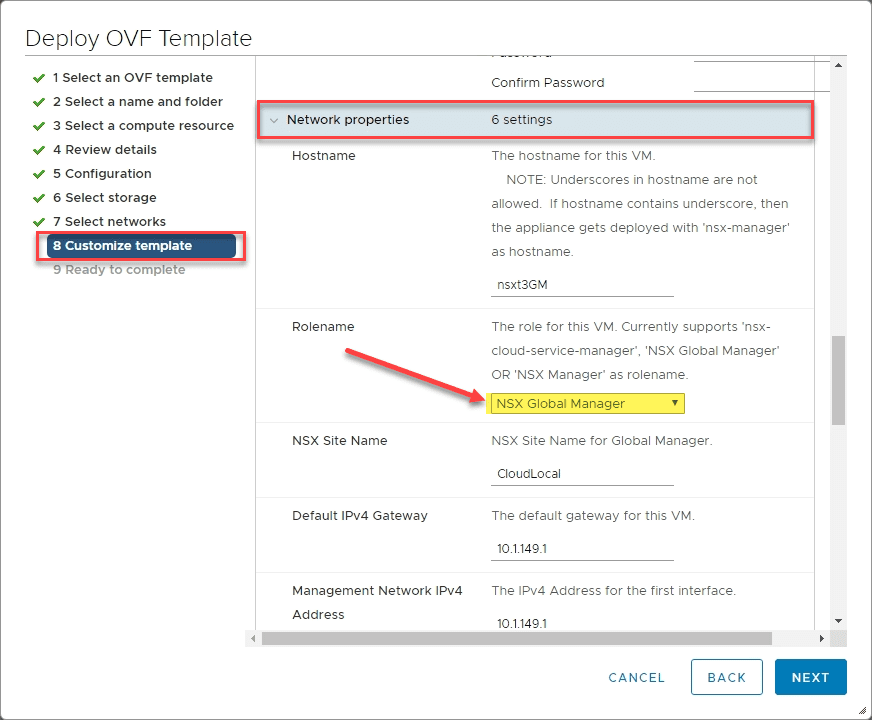Viewport: 872px width, 720px height.
Task: Click the green checkmark beside Select networks
Action: point(39,222)
